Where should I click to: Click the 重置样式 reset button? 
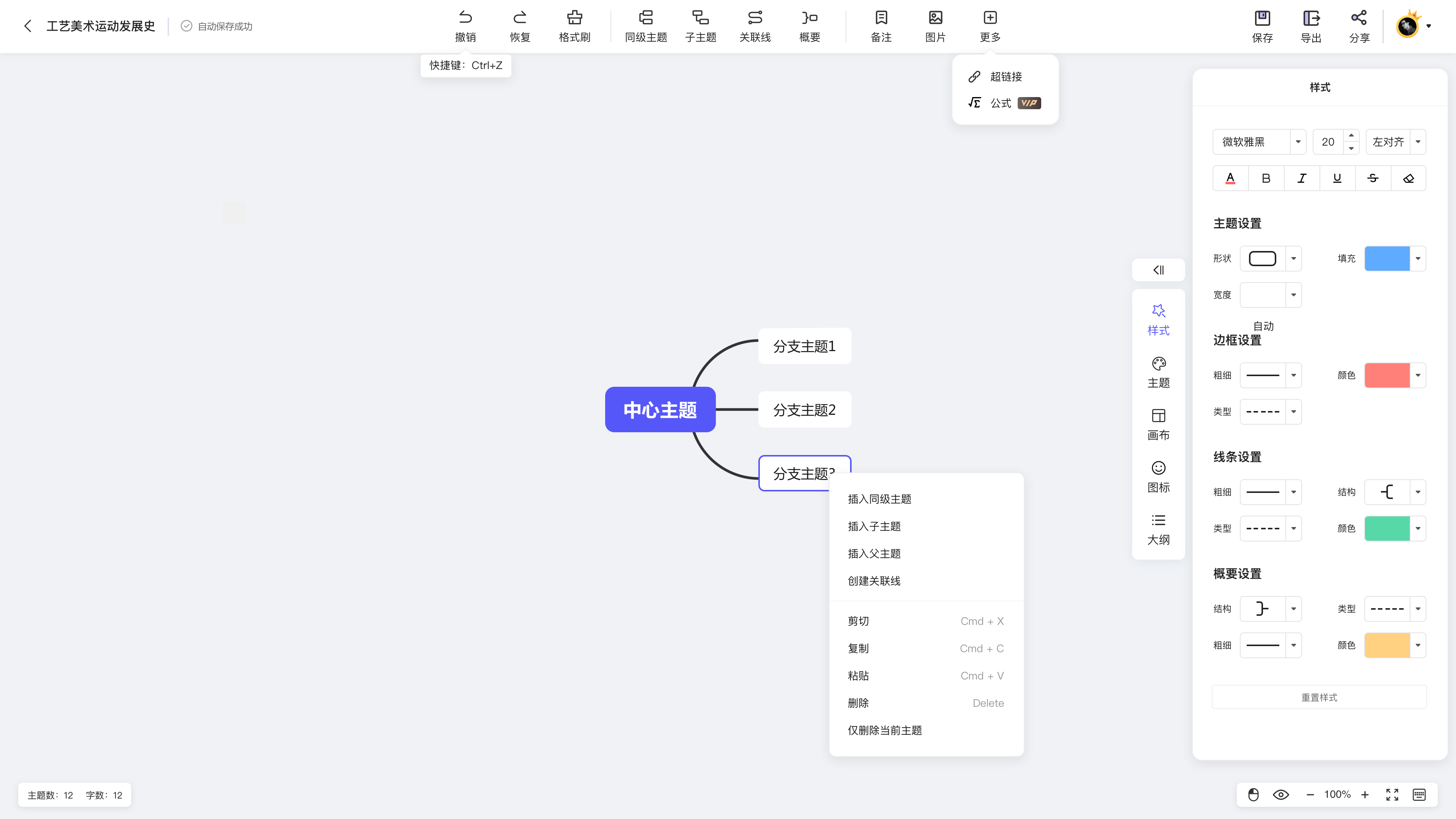[x=1319, y=697]
